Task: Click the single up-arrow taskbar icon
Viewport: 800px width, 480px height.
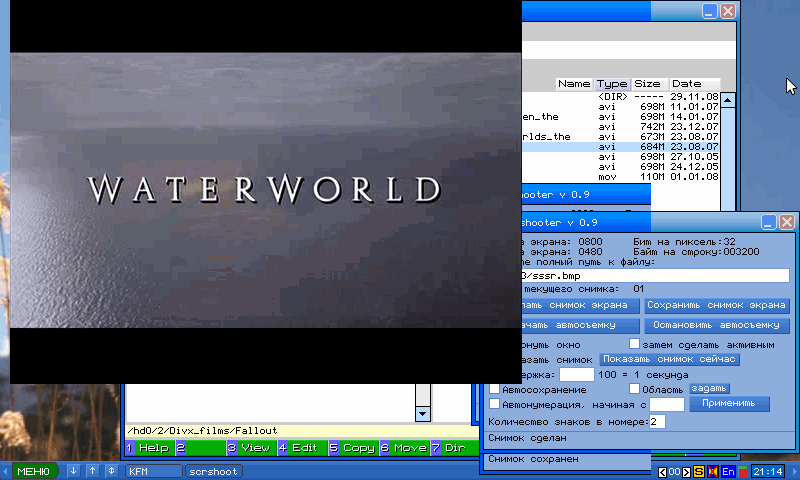Action: [x=92, y=471]
